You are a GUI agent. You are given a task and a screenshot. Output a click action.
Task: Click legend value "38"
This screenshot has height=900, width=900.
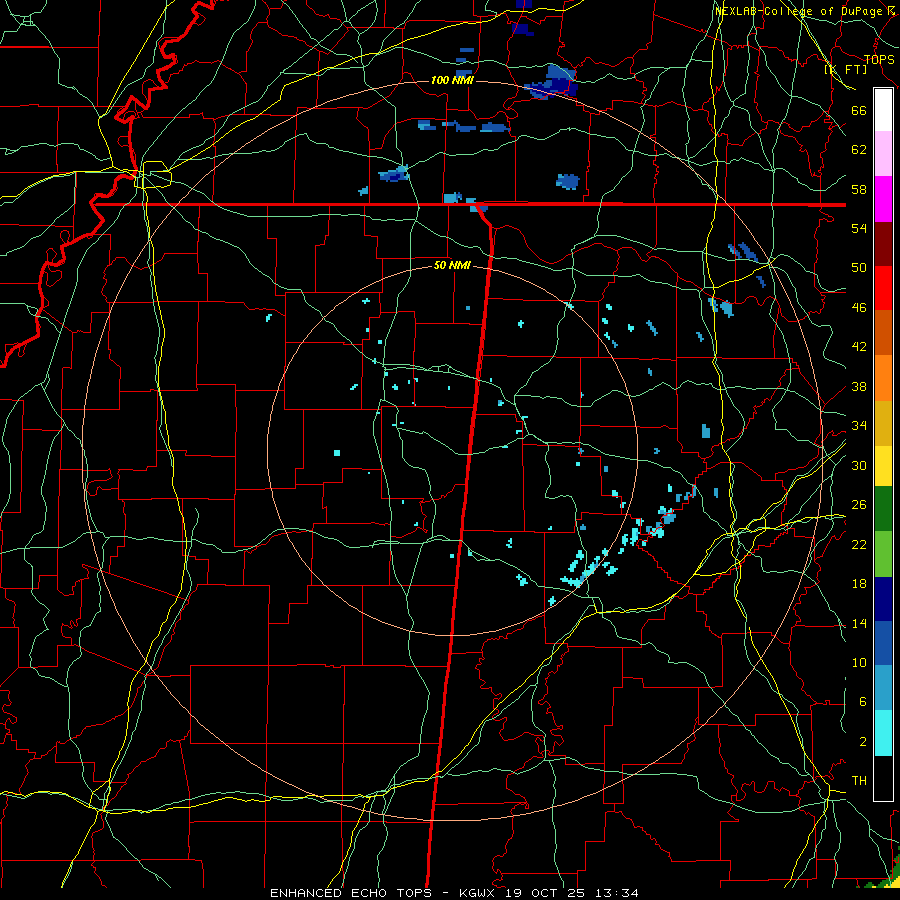859,386
